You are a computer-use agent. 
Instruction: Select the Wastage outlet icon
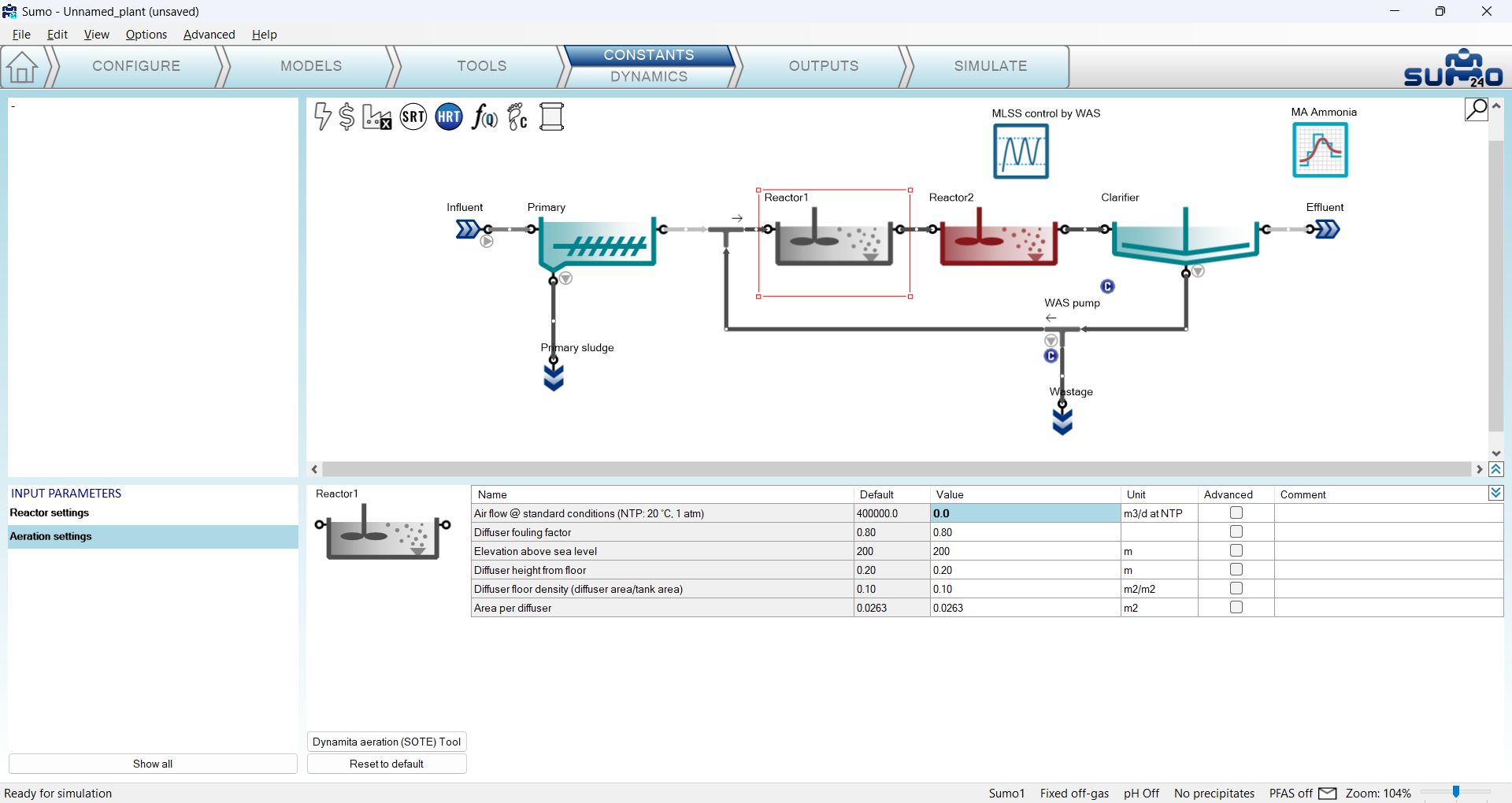tap(1062, 422)
